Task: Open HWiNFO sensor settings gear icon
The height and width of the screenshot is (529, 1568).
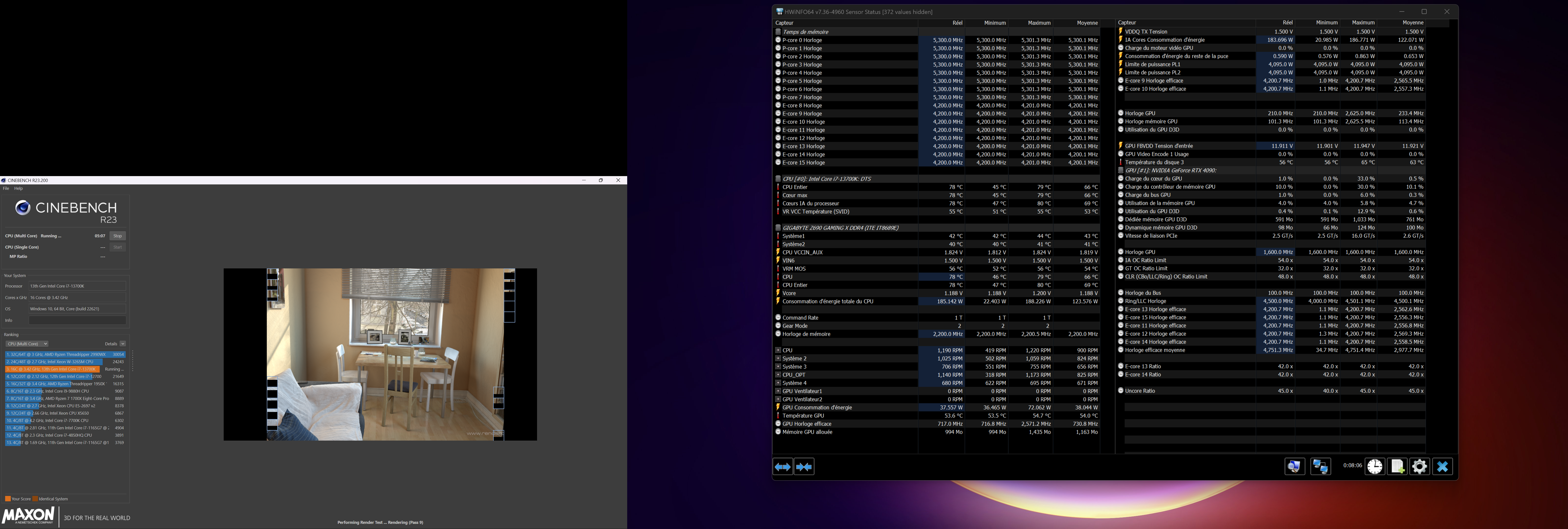Action: coord(1420,467)
